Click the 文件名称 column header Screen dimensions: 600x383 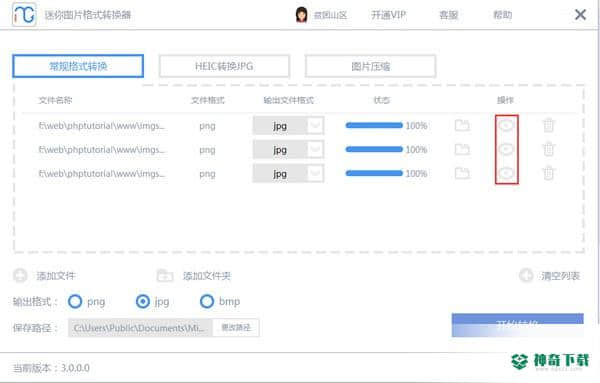(x=55, y=100)
